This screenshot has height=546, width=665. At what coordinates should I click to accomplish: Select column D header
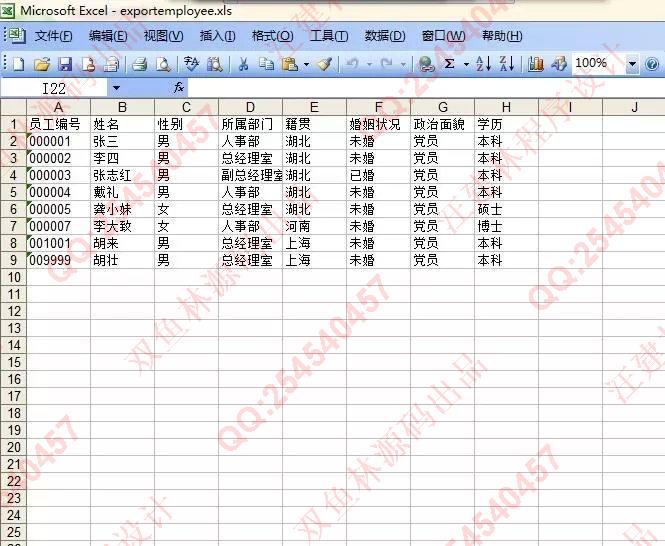tap(250, 107)
